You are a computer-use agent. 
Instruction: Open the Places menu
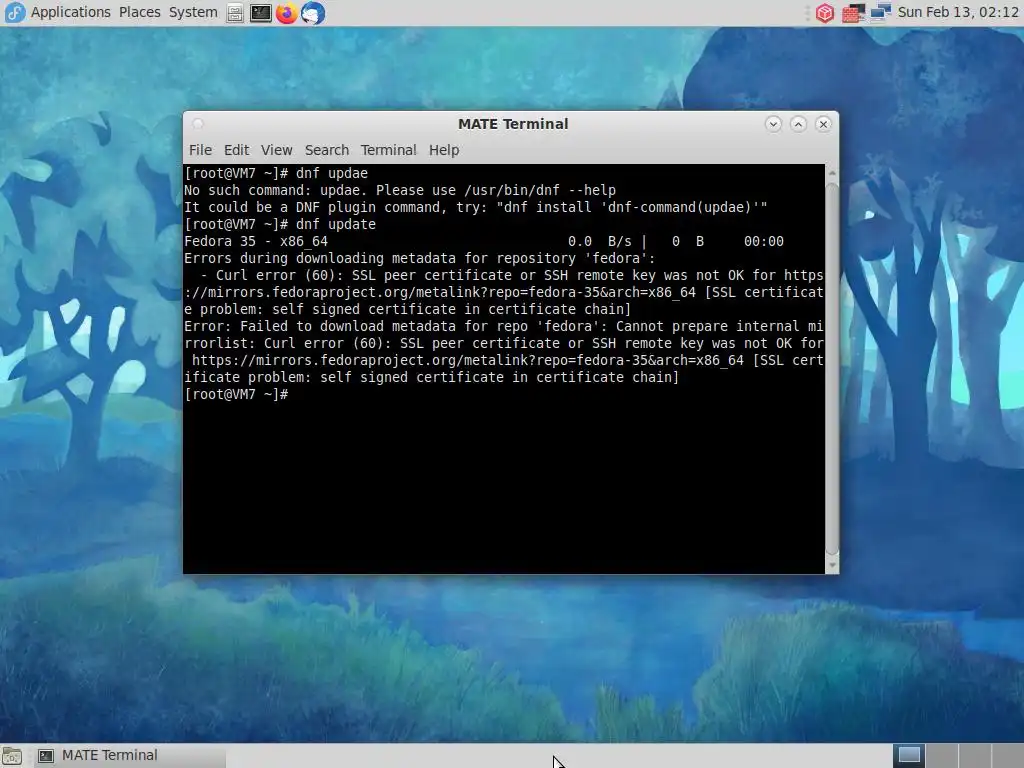click(x=139, y=12)
